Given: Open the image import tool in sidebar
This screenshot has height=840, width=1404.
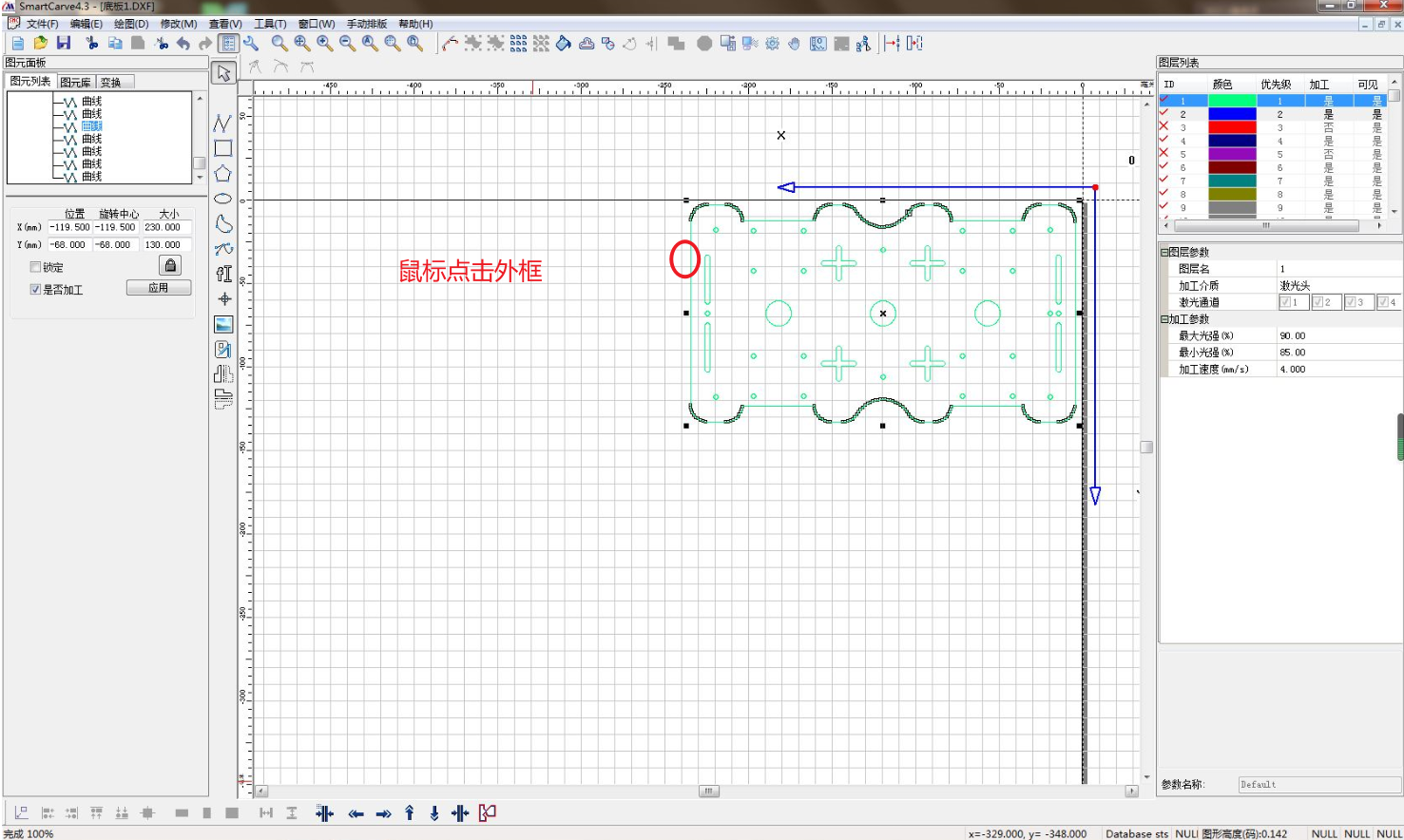Looking at the screenshot, I should pyautogui.click(x=223, y=323).
